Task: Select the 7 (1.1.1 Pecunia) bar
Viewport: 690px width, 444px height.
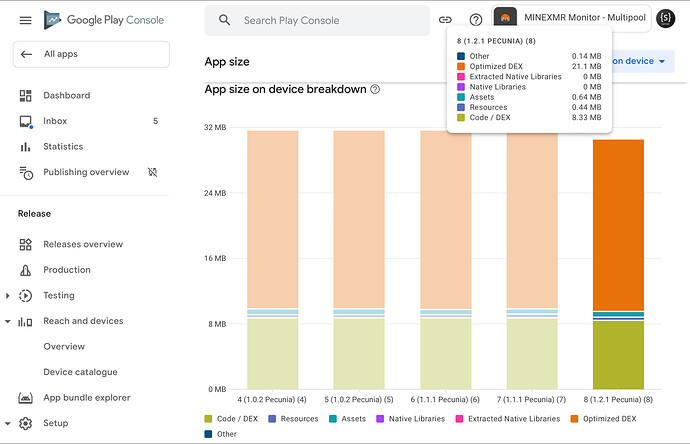Action: pos(532,260)
